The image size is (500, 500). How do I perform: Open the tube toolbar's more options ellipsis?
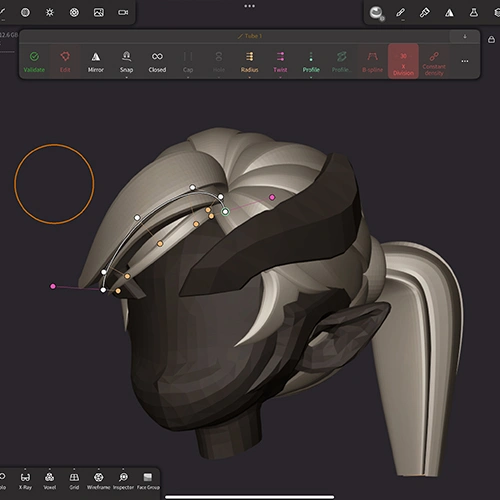click(x=465, y=61)
